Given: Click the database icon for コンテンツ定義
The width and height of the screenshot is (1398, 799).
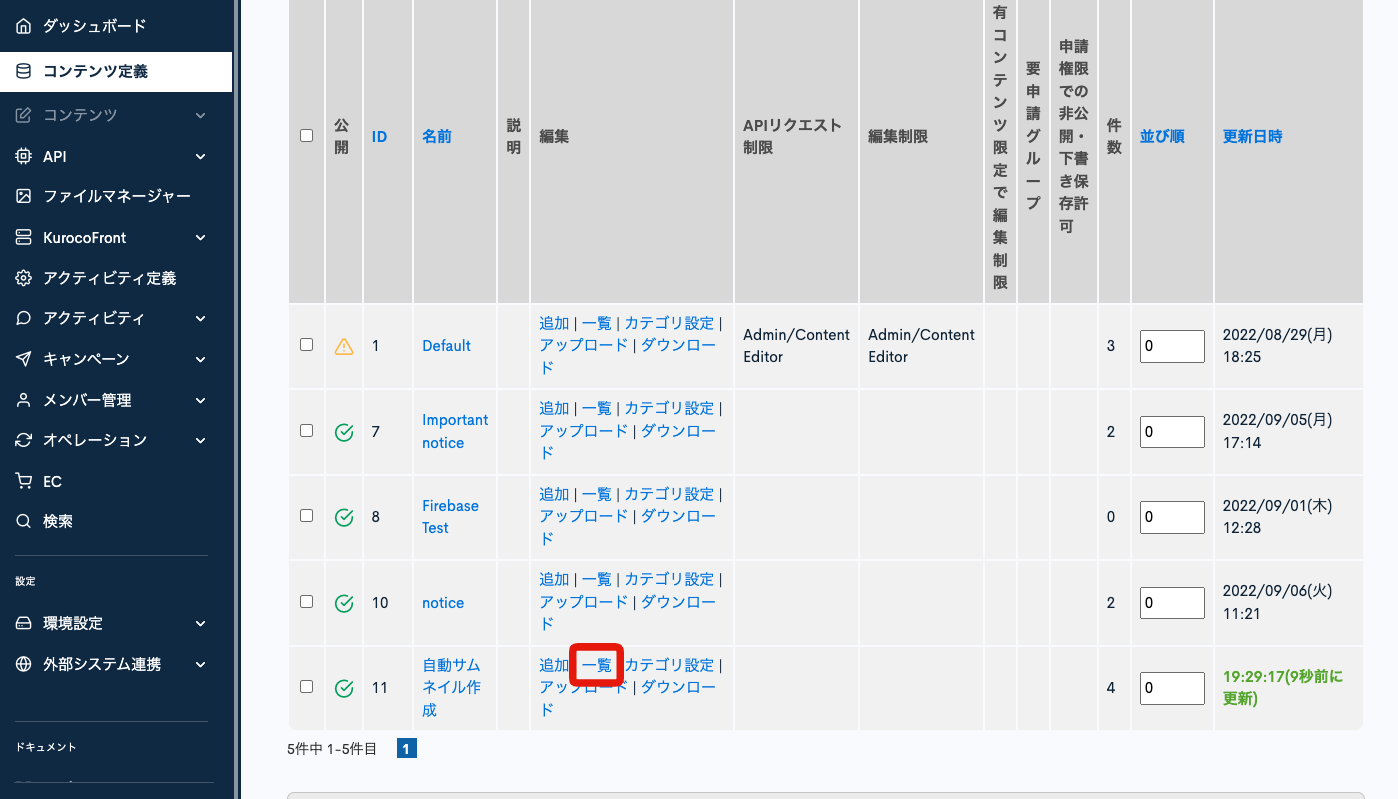Looking at the screenshot, I should [x=24, y=72].
